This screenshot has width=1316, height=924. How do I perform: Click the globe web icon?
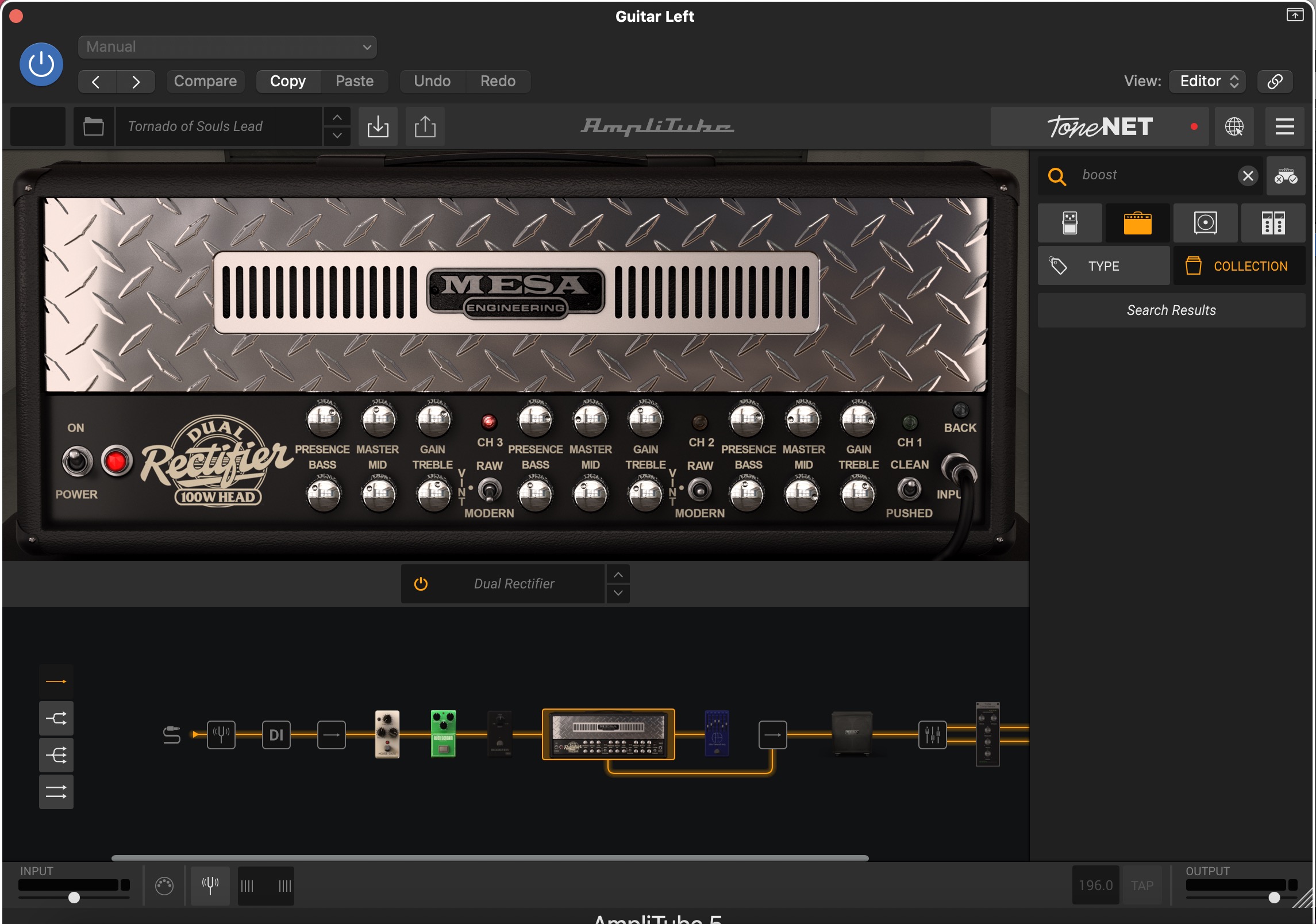[1234, 126]
